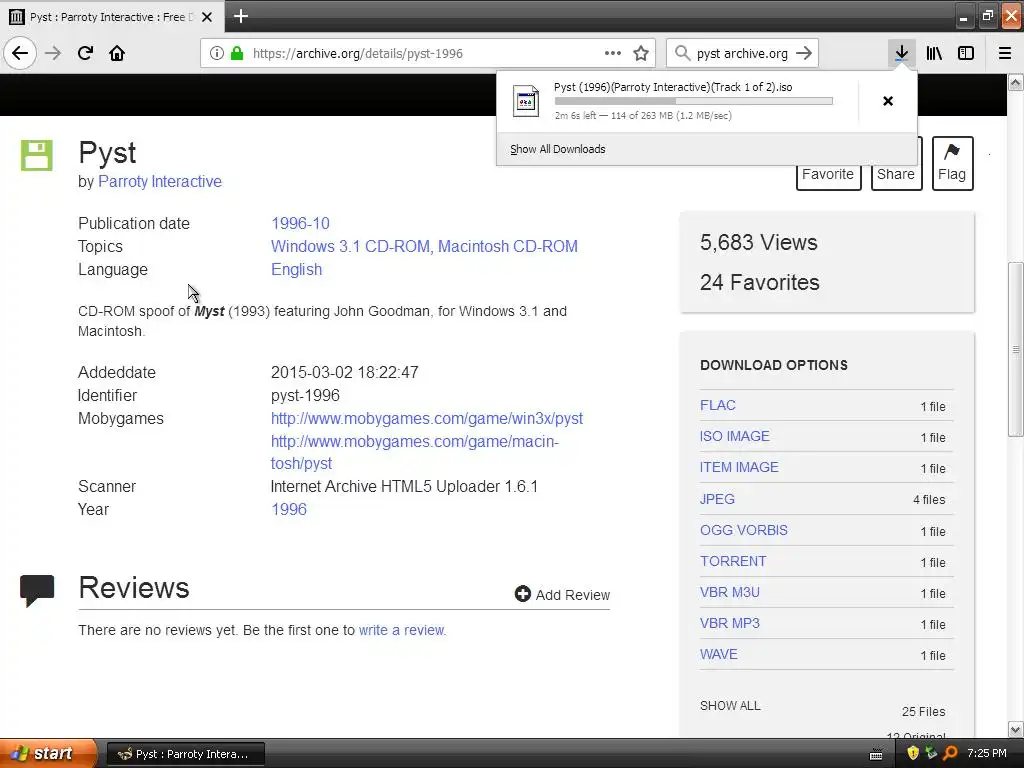Submit search with the arrow button
This screenshot has height=768, width=1024.
pos(804,53)
